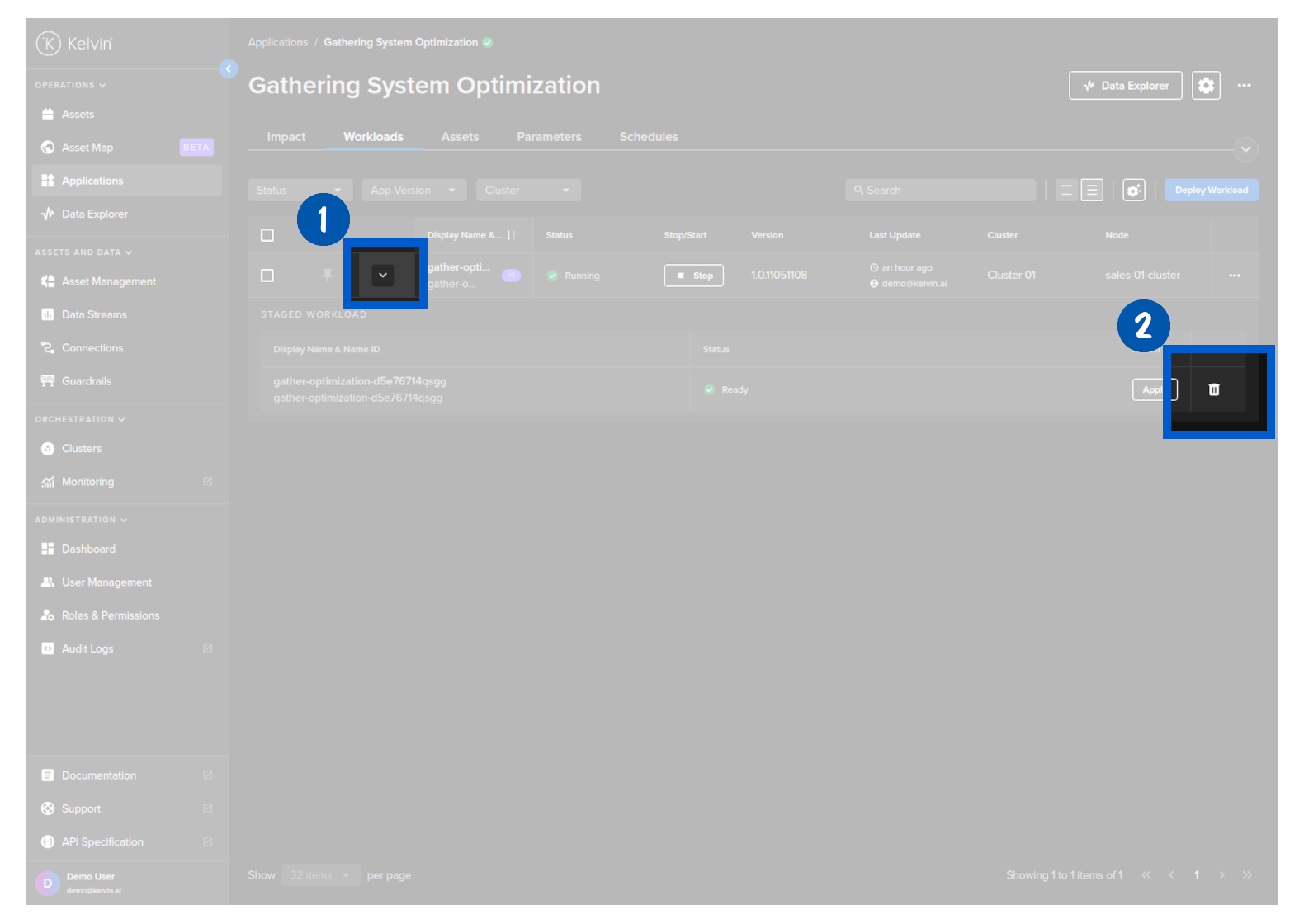
Task: Open the settings gear next to Data Explorer
Action: [1206, 86]
